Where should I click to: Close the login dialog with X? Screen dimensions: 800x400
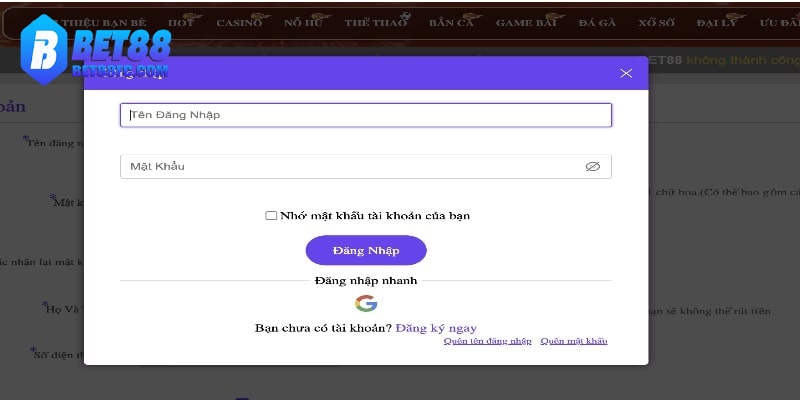click(626, 73)
